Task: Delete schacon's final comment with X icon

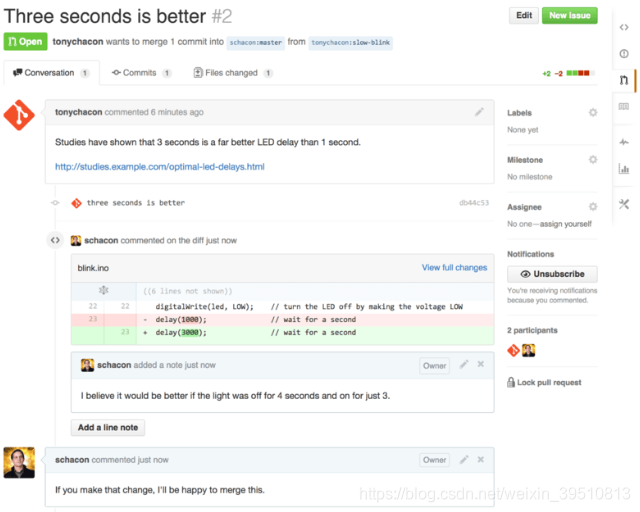Action: coord(481,460)
